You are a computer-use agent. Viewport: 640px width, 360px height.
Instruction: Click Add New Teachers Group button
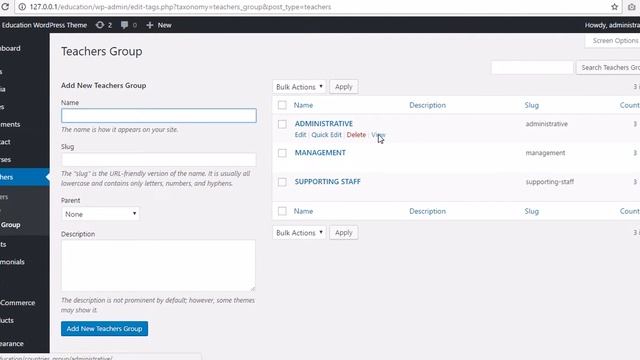(x=104, y=329)
